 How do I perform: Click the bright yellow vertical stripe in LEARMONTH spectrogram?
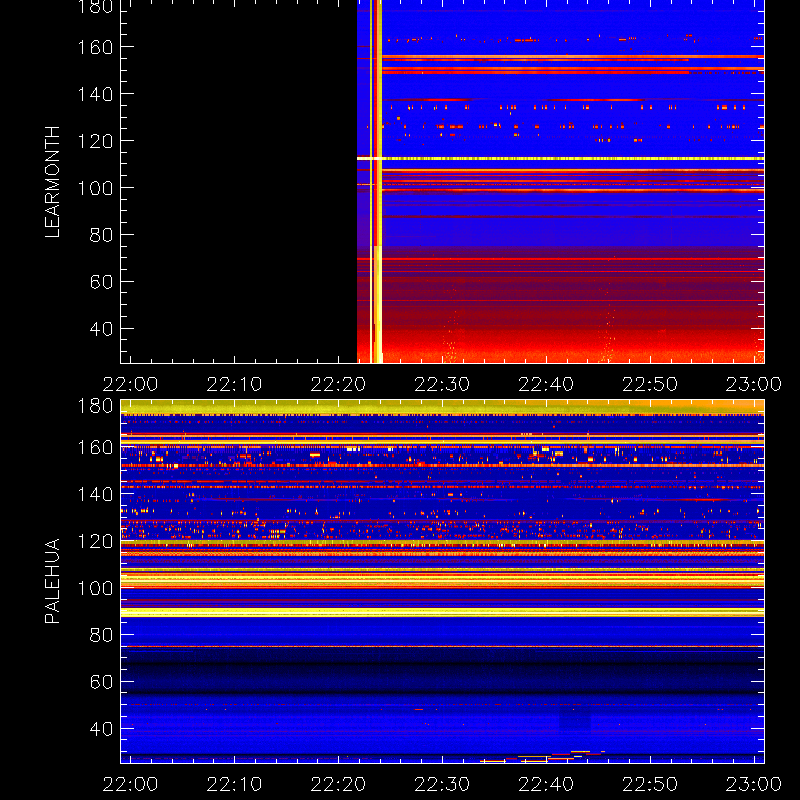coord(379,181)
